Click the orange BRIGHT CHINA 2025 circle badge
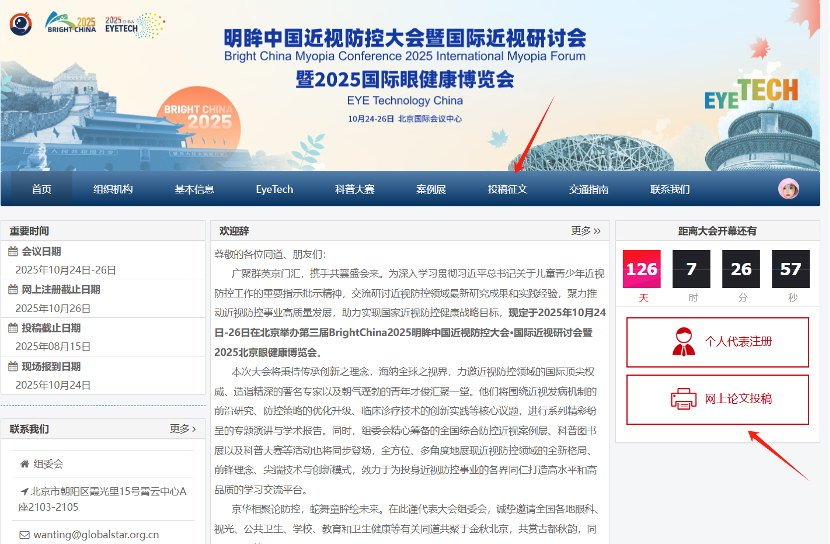830x544 pixels. (199, 127)
